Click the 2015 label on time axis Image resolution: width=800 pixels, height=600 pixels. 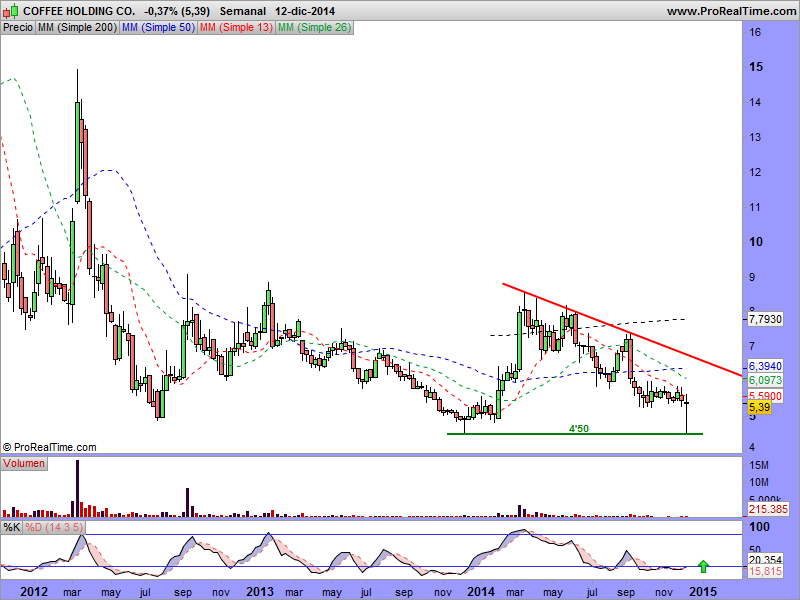tap(703, 592)
